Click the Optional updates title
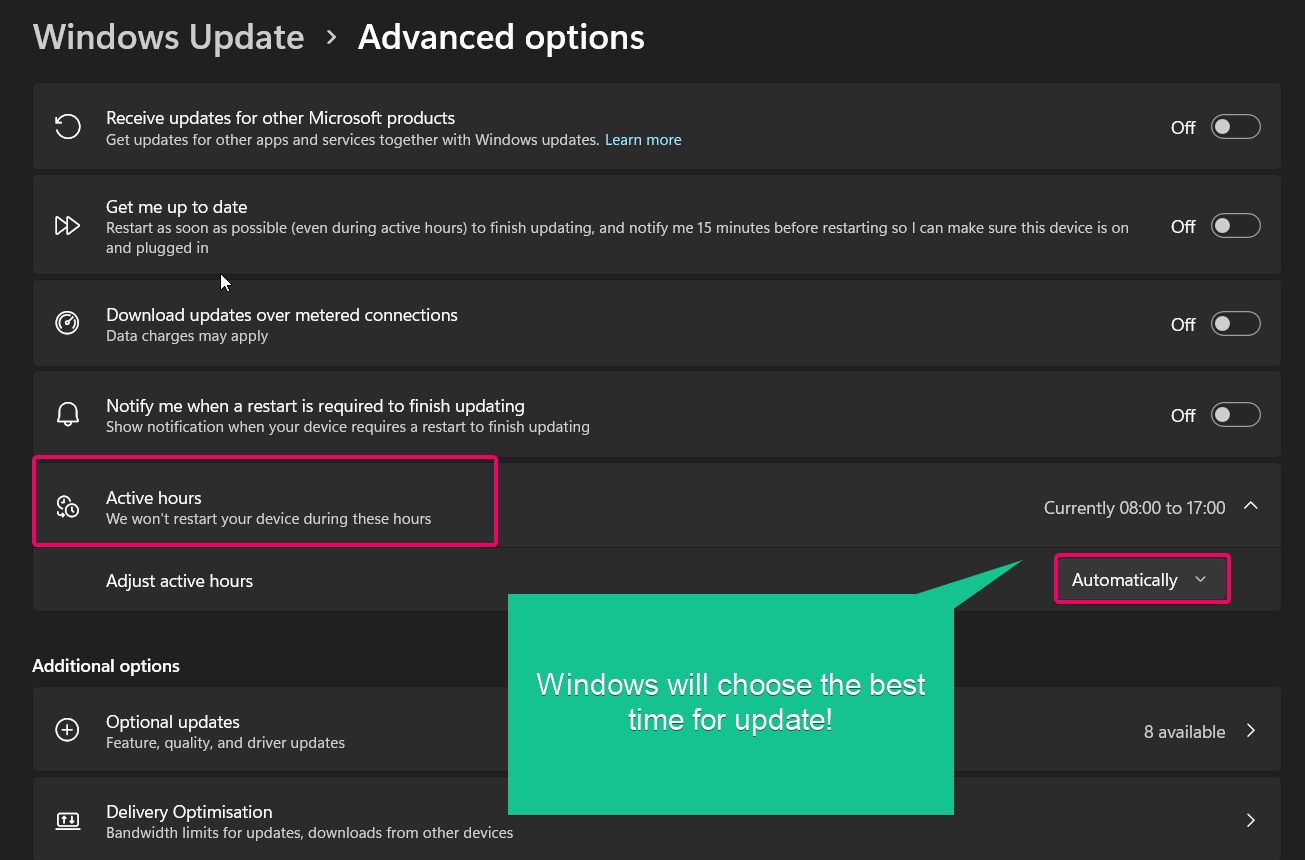 pos(173,722)
